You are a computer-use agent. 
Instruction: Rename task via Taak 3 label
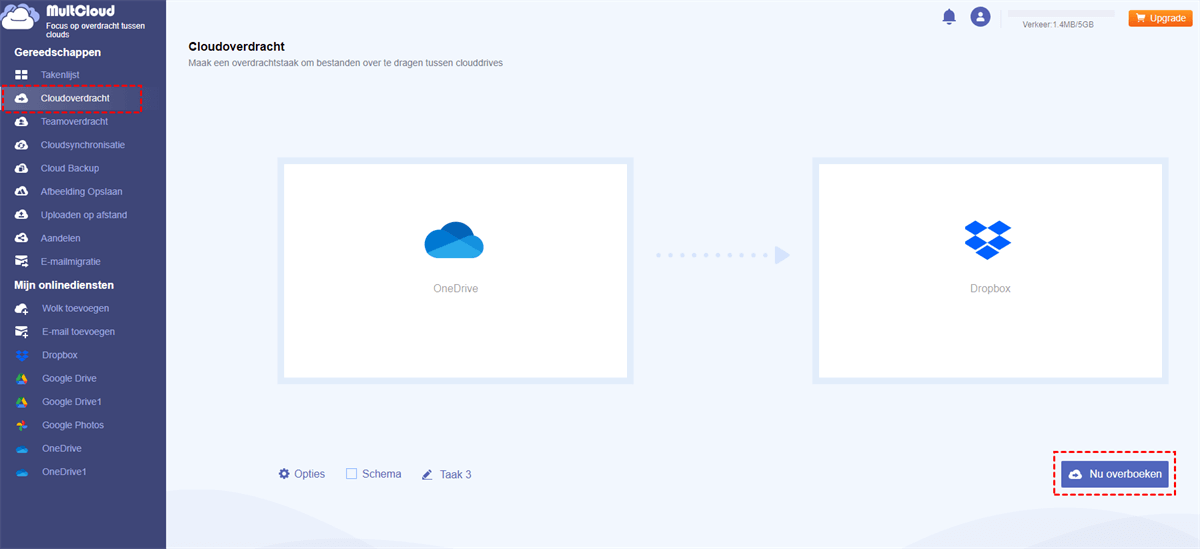click(454, 474)
